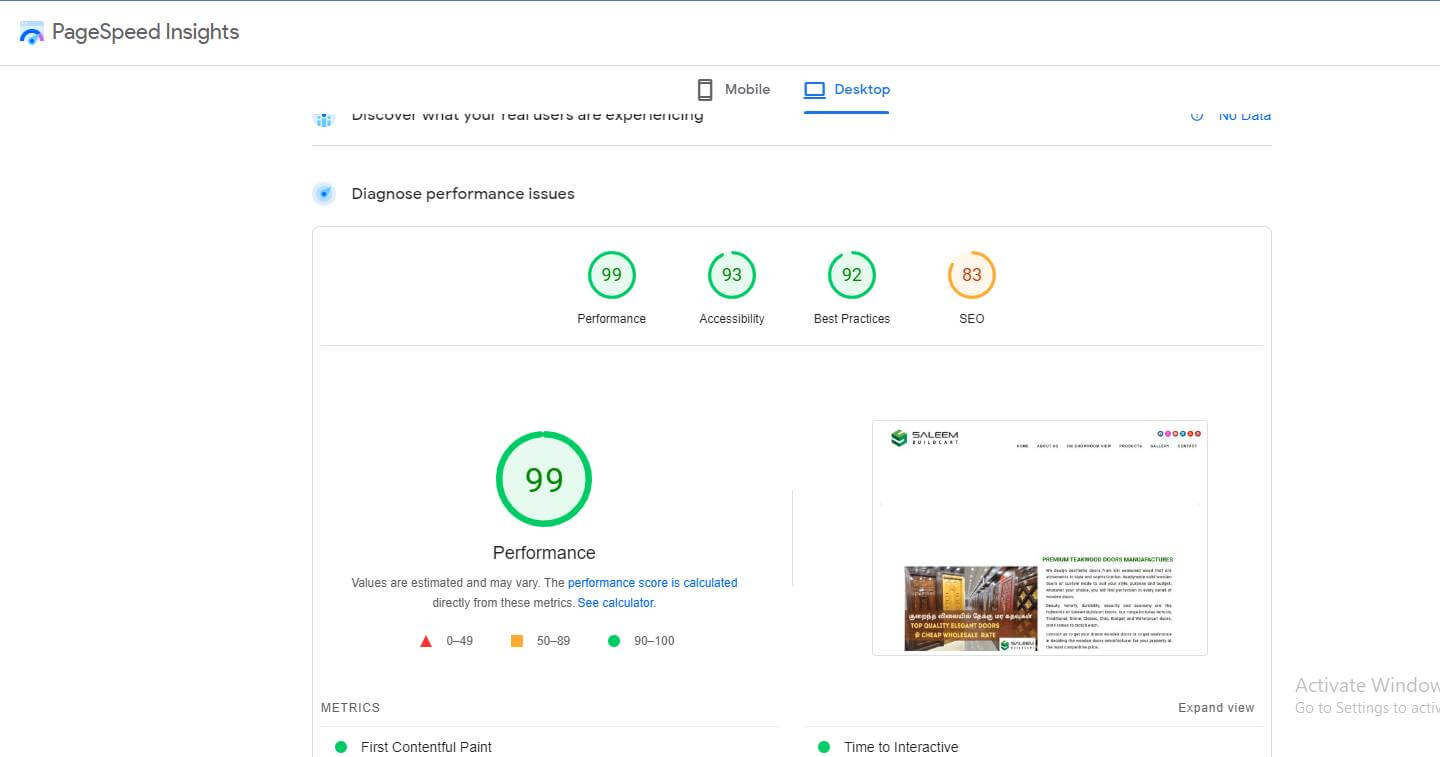Switch to the Desktop tab
This screenshot has height=757, width=1440.
pyautogui.click(x=846, y=89)
